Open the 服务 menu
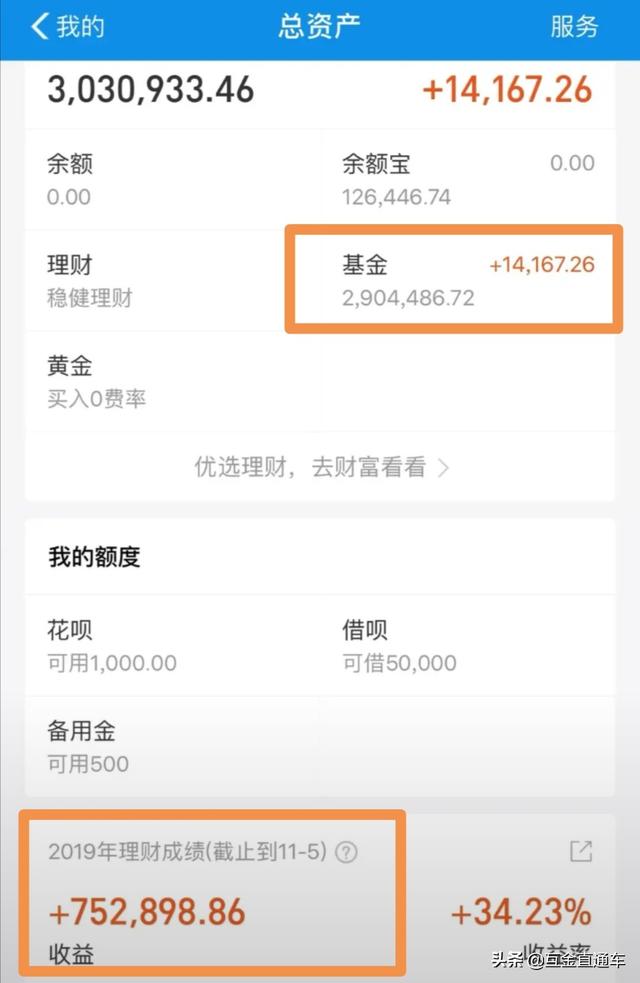The height and width of the screenshot is (983, 640). point(574,27)
